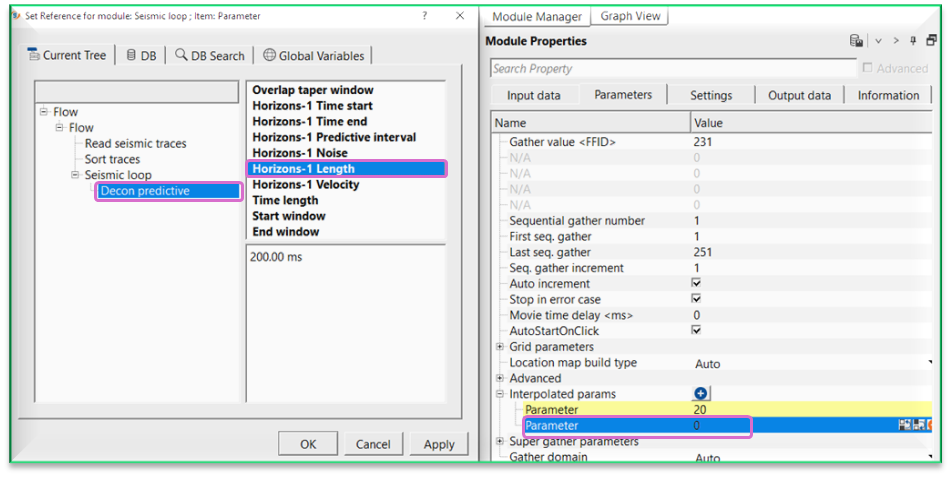The width and height of the screenshot is (951, 477).
Task: Expand the Grid parameters group
Action: tap(500, 347)
